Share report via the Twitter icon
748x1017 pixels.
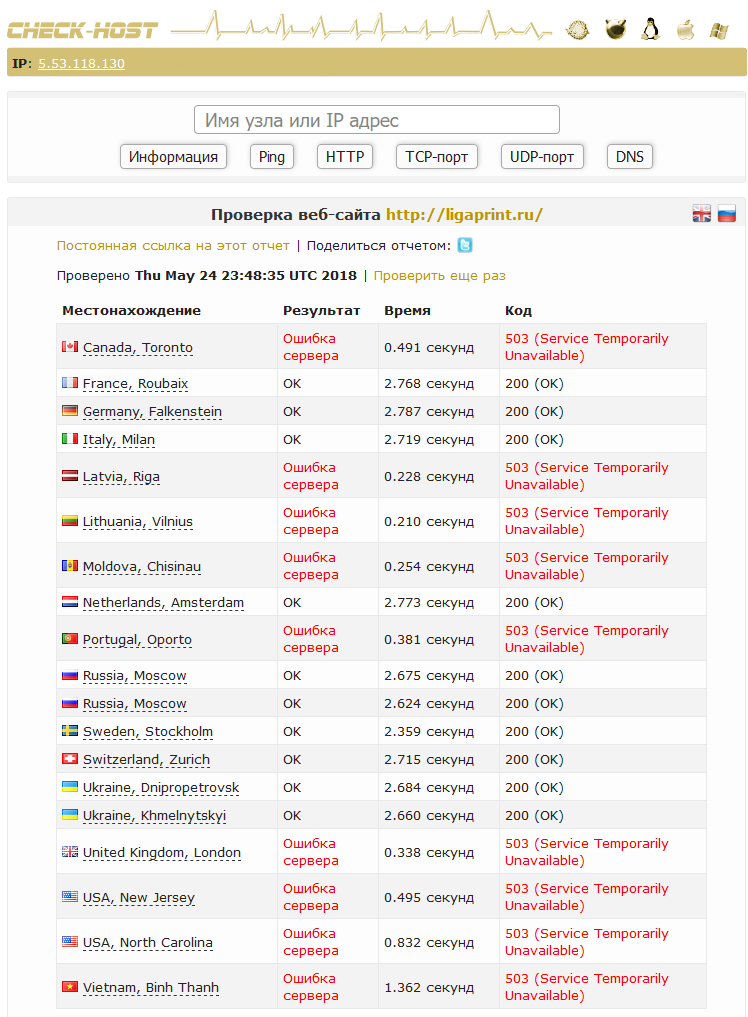(x=465, y=245)
